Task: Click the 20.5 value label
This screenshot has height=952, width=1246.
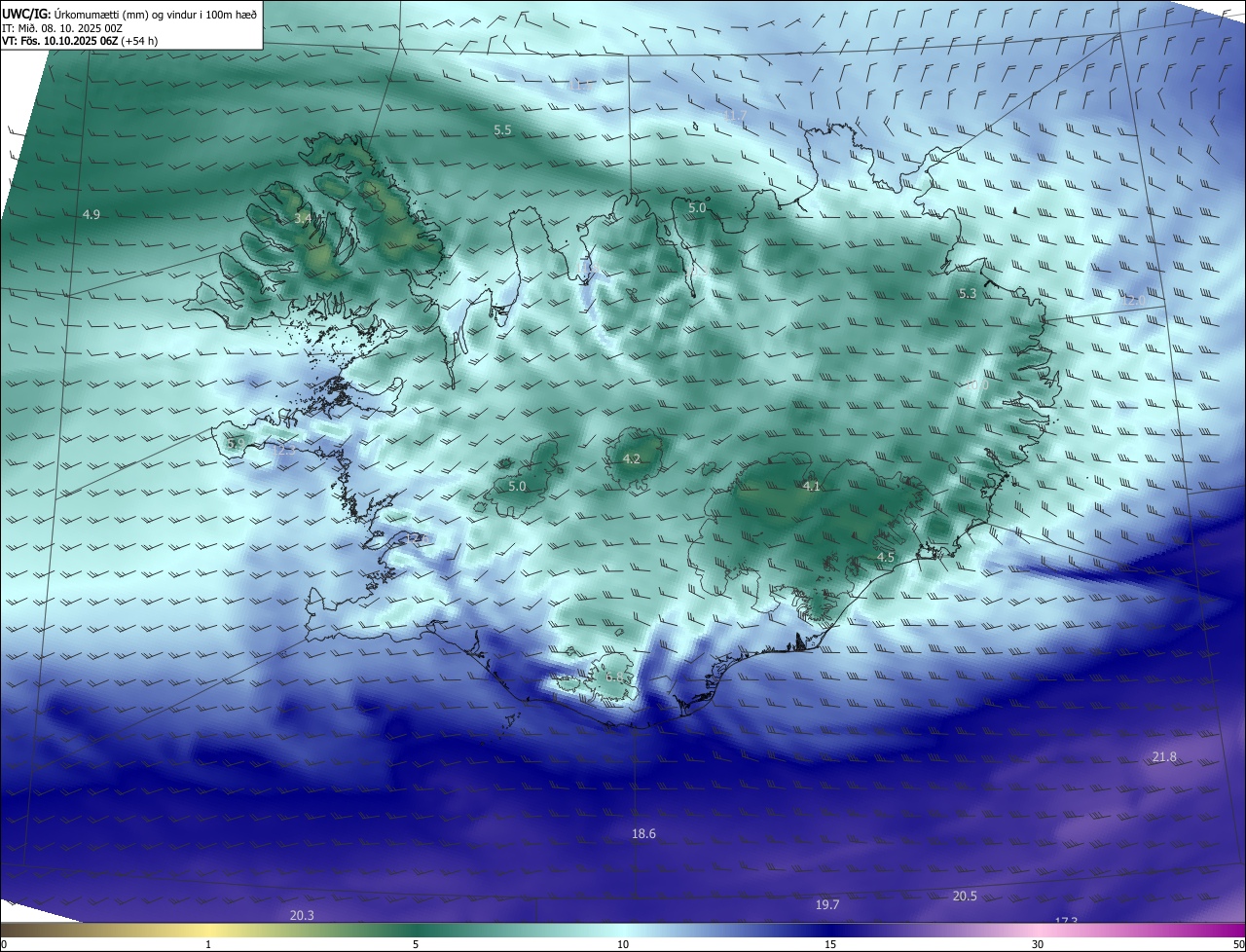Action: [x=965, y=896]
